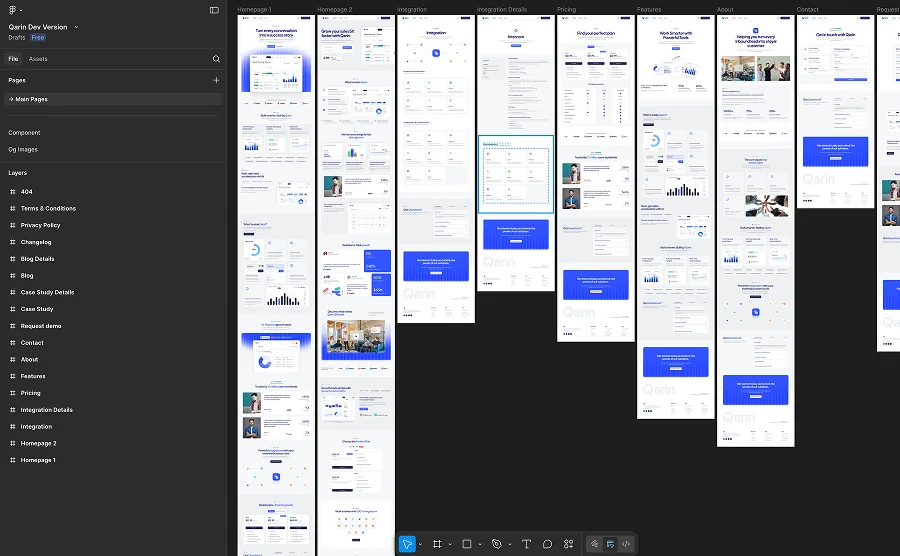
Task: Click frame icon beside 404 layer
Action: pos(13,192)
